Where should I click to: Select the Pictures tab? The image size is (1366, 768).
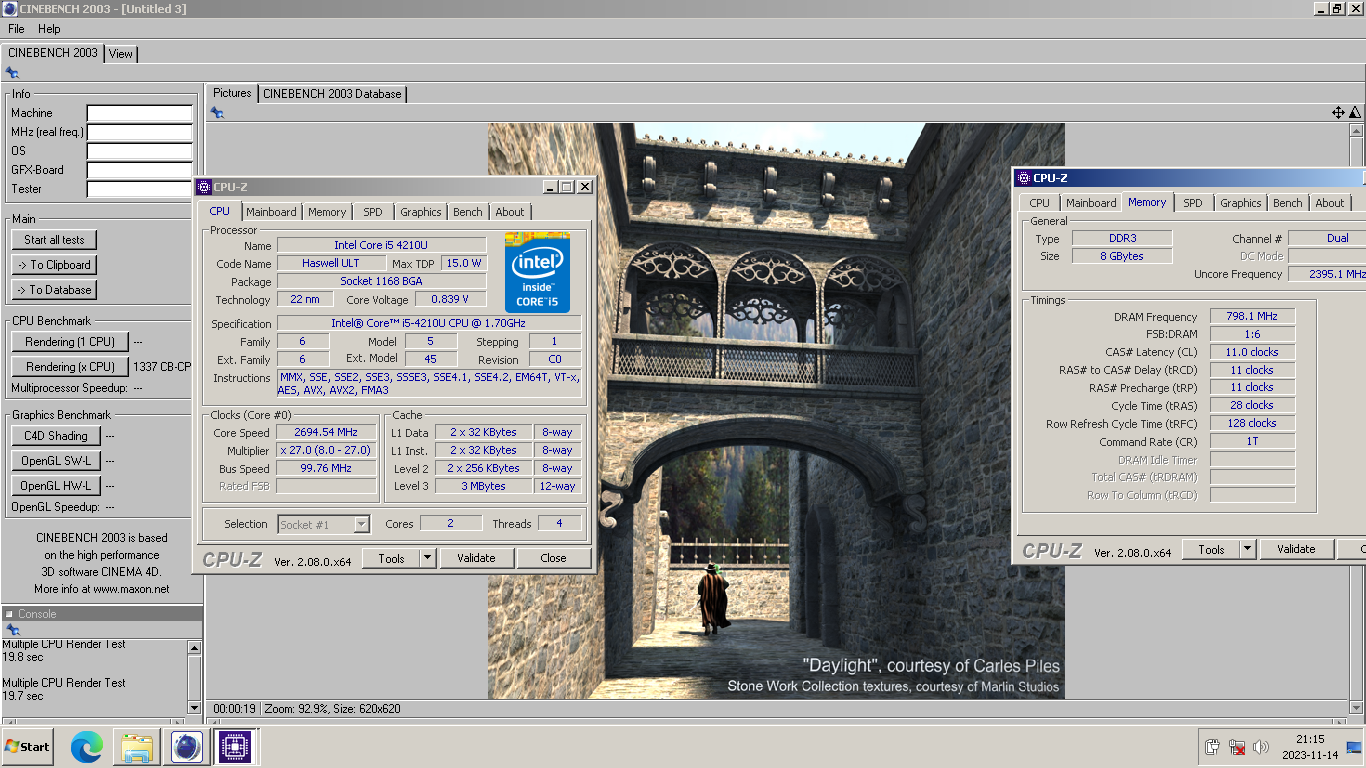(232, 93)
